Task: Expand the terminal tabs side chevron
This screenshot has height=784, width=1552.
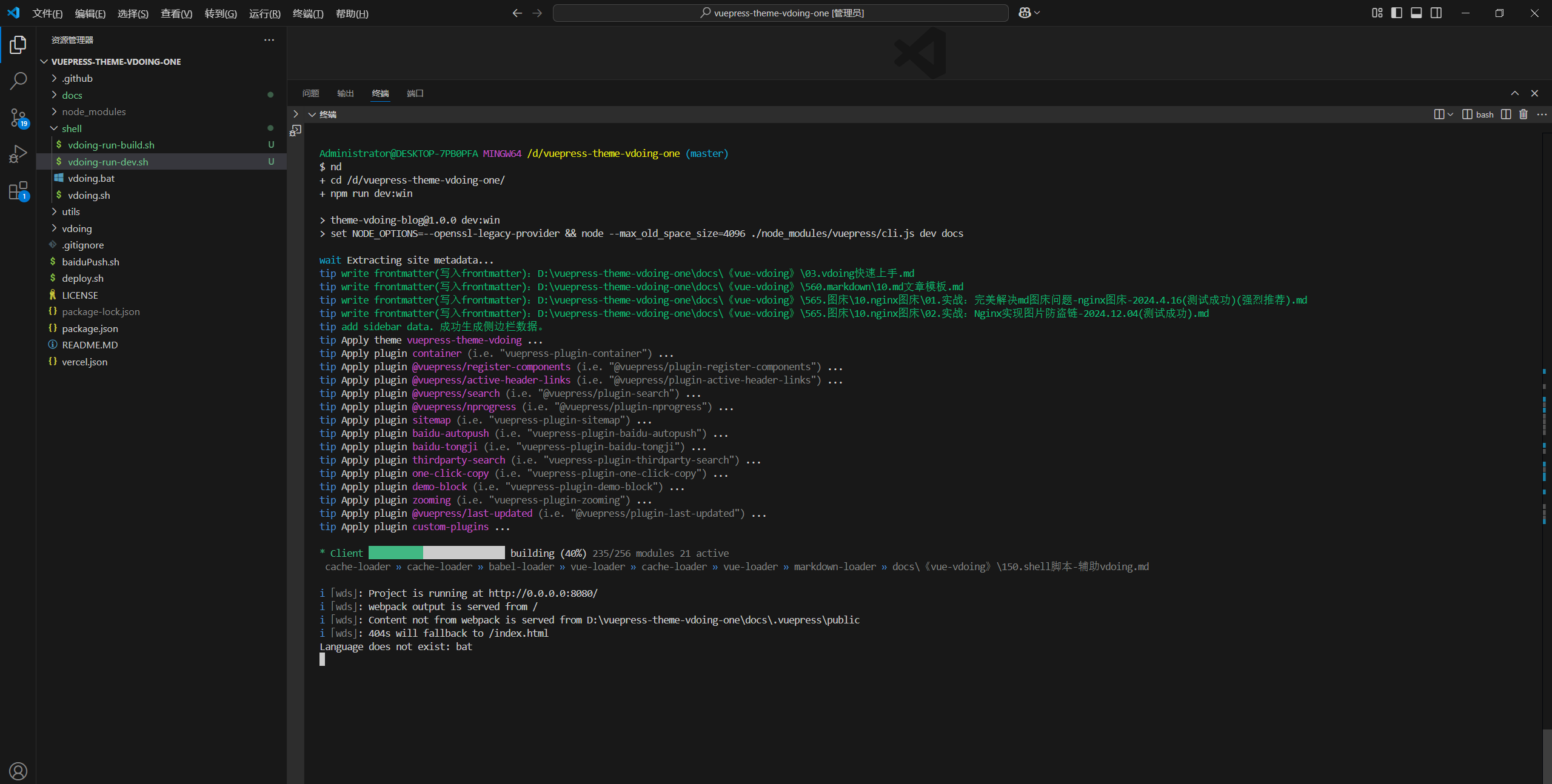Action: (295, 114)
